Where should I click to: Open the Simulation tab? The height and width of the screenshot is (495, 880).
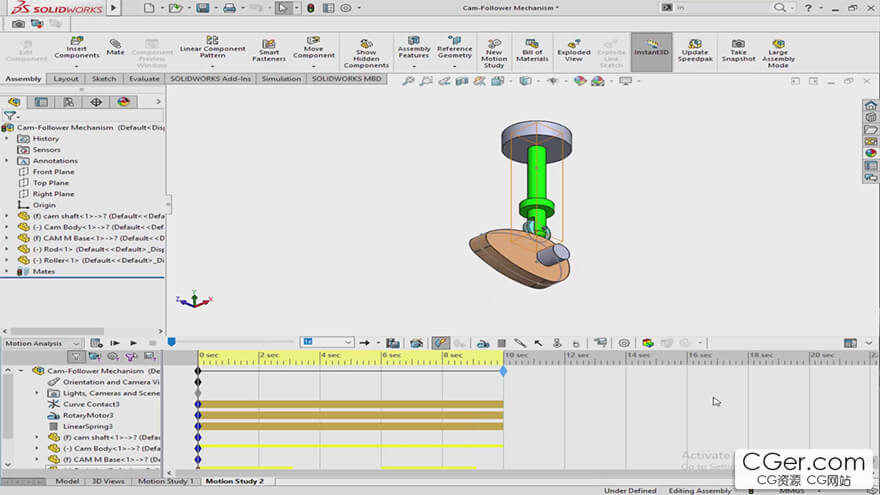281,79
